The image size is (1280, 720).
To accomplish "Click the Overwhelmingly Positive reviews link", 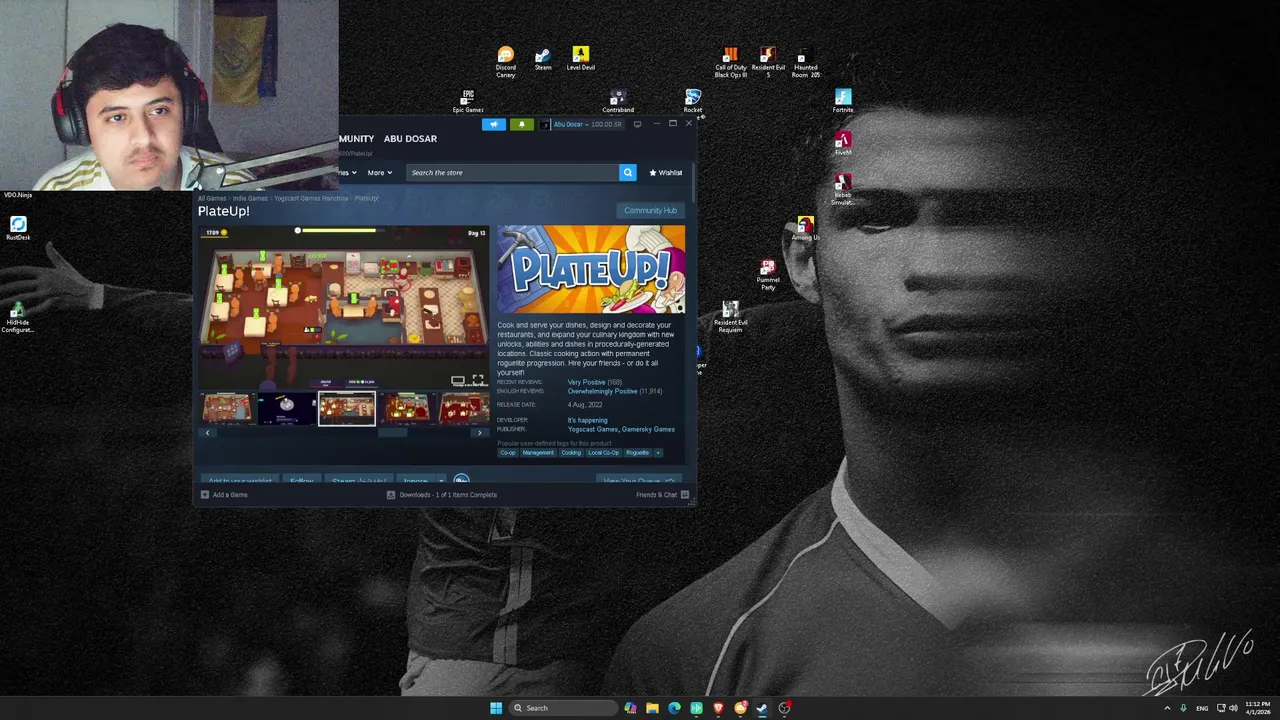I will [602, 391].
